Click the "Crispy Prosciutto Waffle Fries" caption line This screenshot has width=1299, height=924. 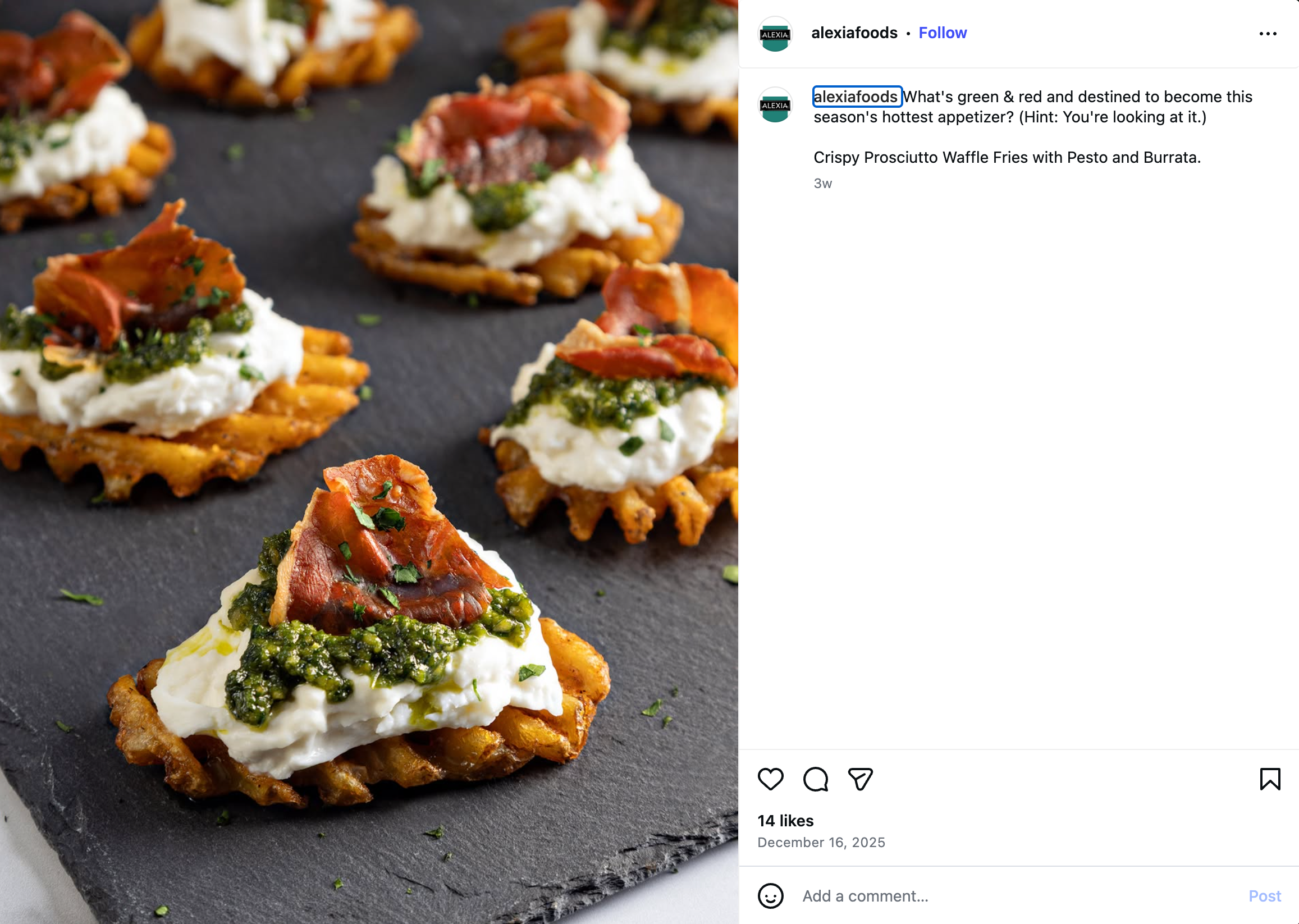(x=1007, y=157)
